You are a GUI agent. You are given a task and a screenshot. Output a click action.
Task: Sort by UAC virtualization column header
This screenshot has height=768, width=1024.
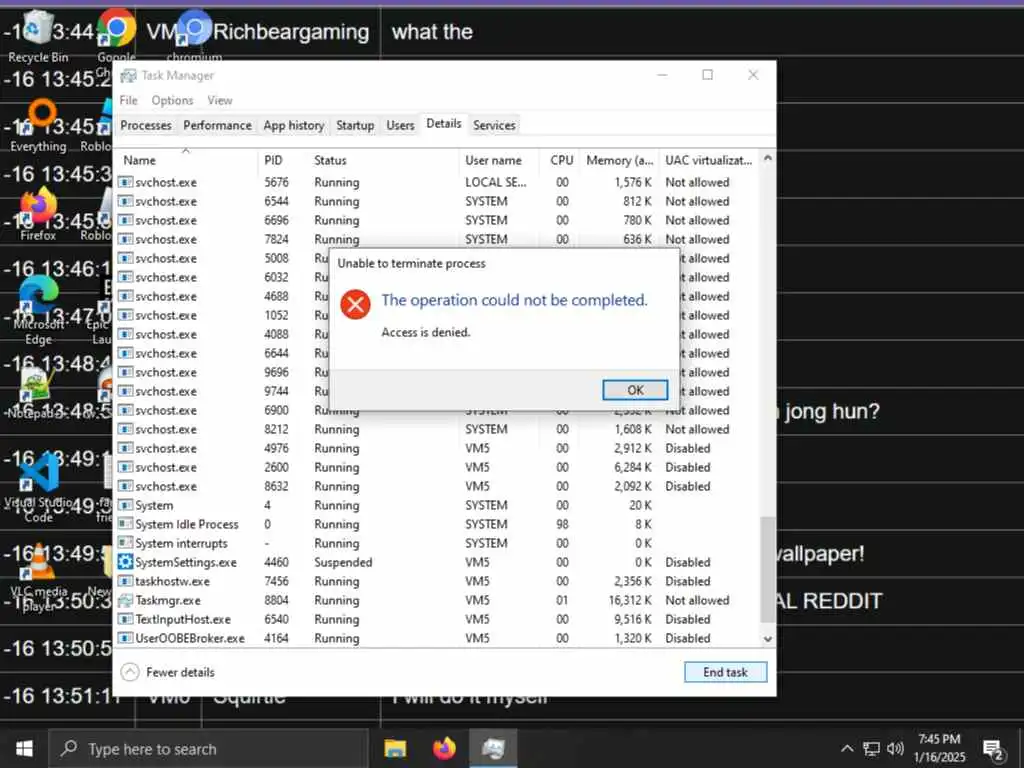709,160
